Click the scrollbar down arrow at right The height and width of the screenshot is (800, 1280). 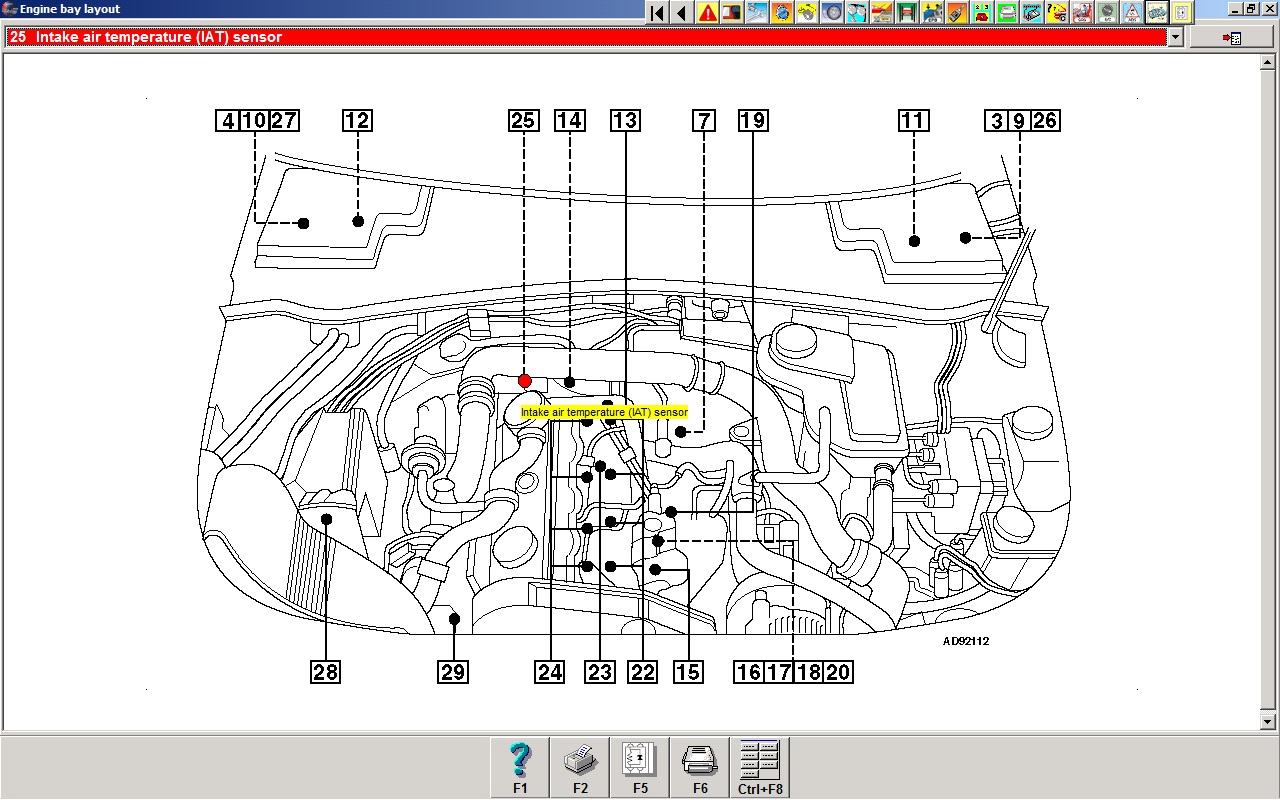[x=1269, y=721]
